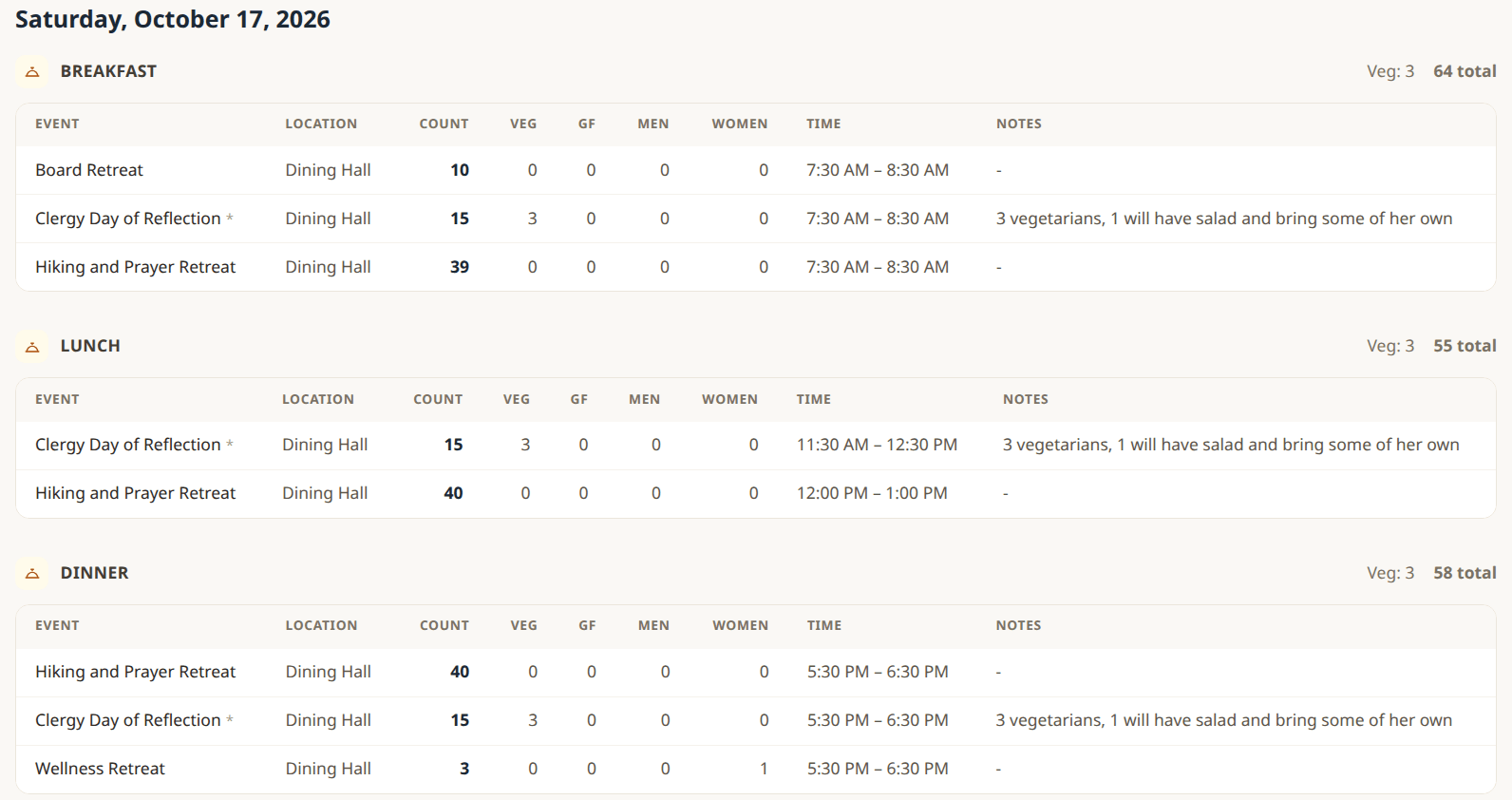This screenshot has height=800, width=1512.
Task: Click the 55 total lunch summary
Action: pos(1465,346)
